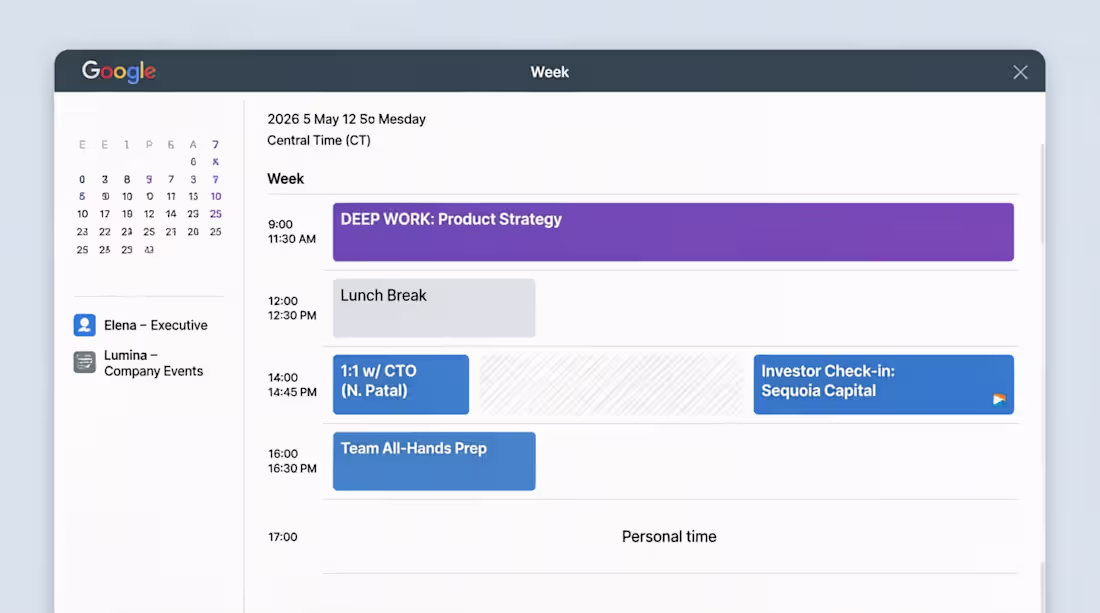Viewport: 1100px width, 613px height.
Task: Open DEEP WORK: Product Strategy event
Action: pos(673,232)
